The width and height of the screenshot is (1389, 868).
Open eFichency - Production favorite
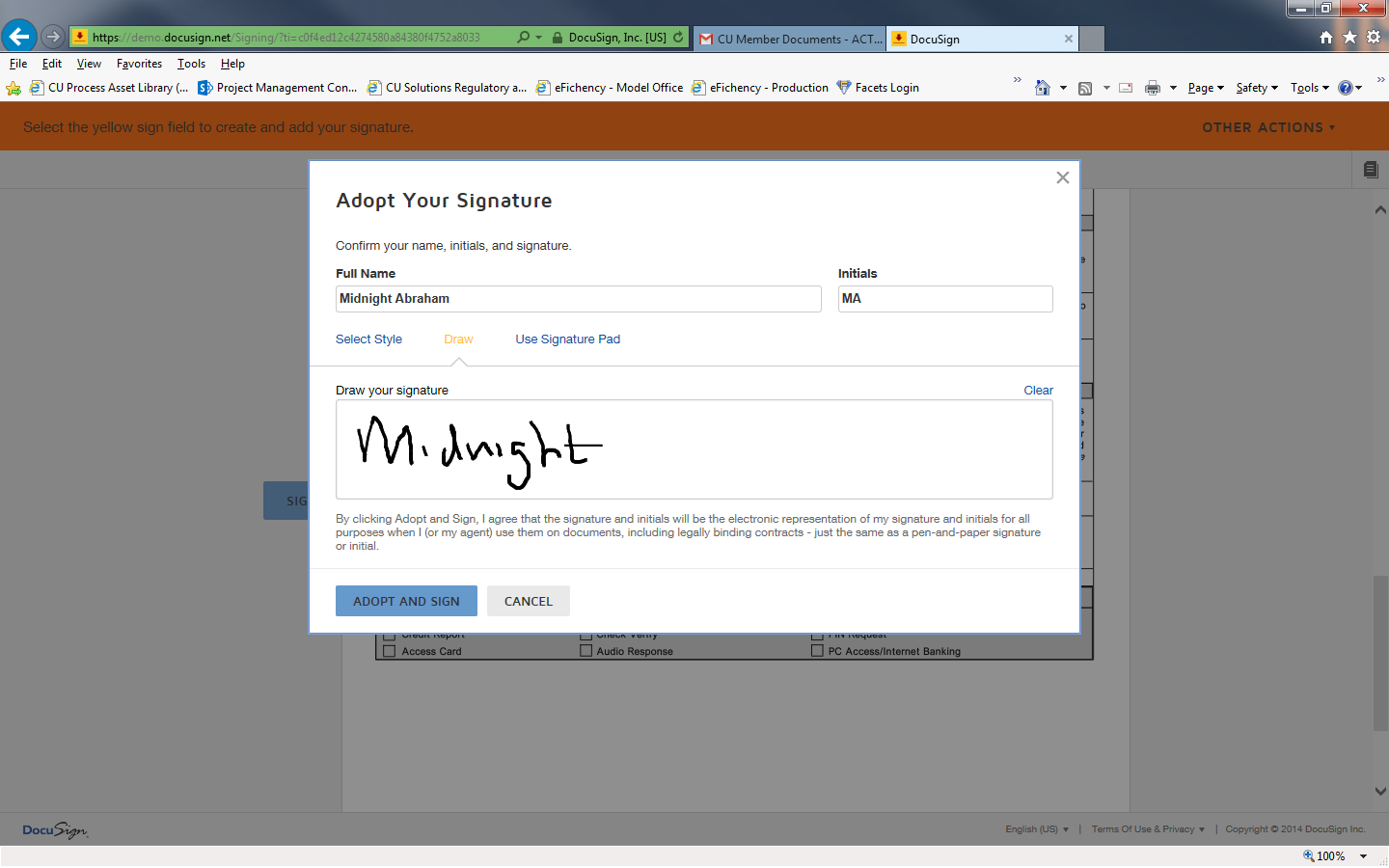[x=760, y=88]
